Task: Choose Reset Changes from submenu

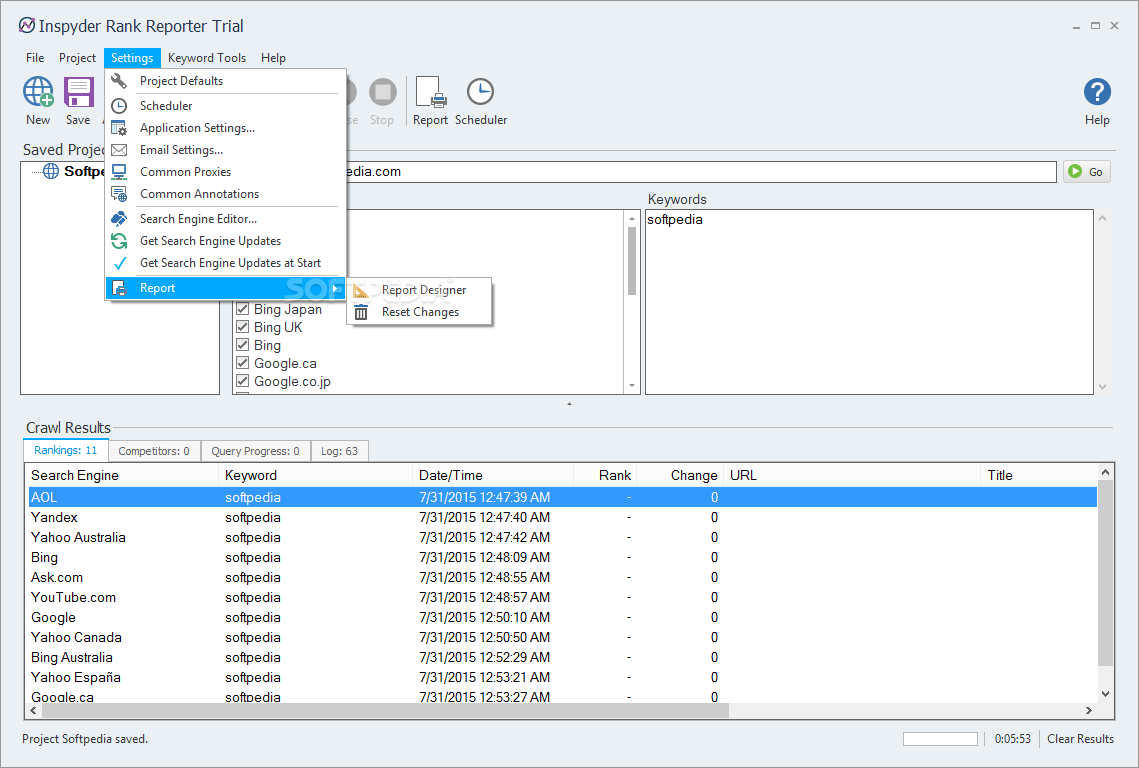Action: pyautogui.click(x=419, y=312)
